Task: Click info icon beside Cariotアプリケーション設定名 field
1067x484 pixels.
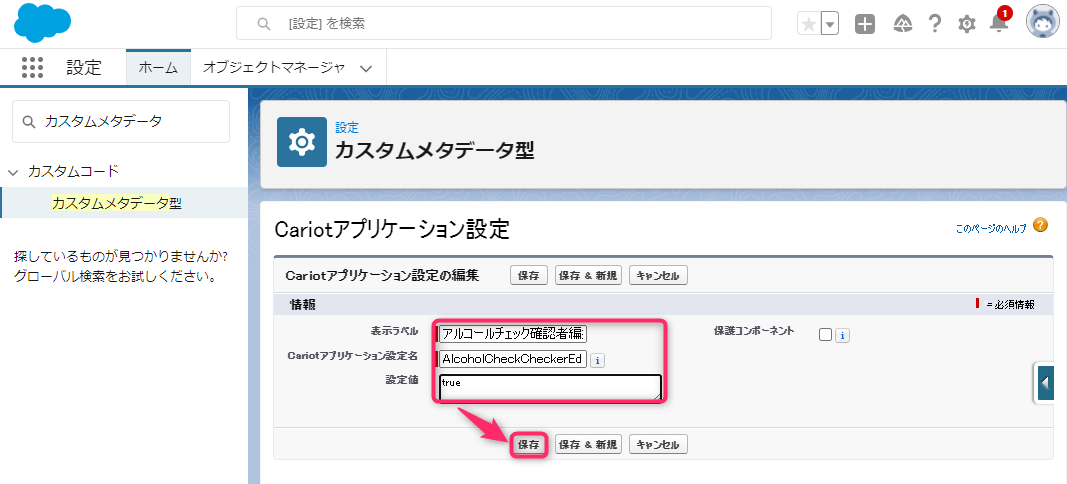Action: point(597,359)
